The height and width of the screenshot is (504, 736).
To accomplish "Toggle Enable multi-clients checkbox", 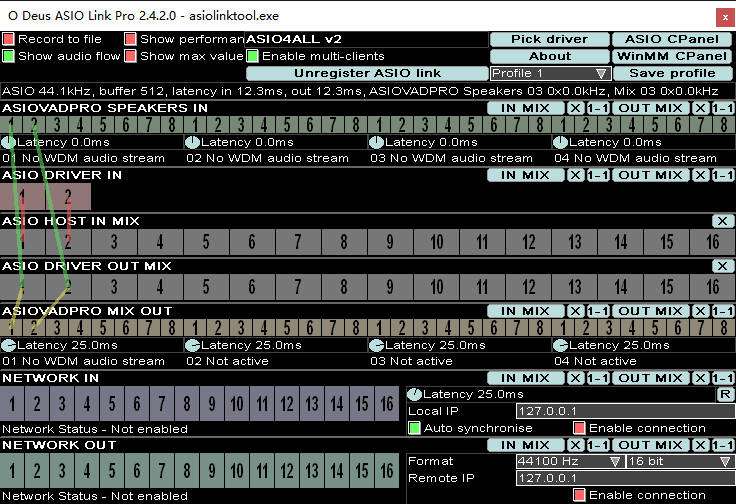I will pyautogui.click(x=253, y=56).
